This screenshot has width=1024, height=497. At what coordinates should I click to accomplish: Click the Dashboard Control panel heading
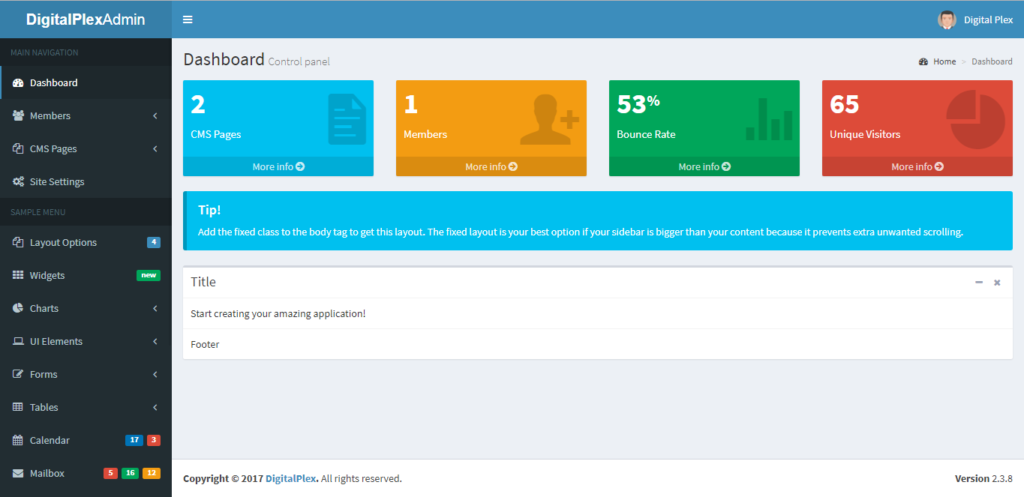point(257,60)
